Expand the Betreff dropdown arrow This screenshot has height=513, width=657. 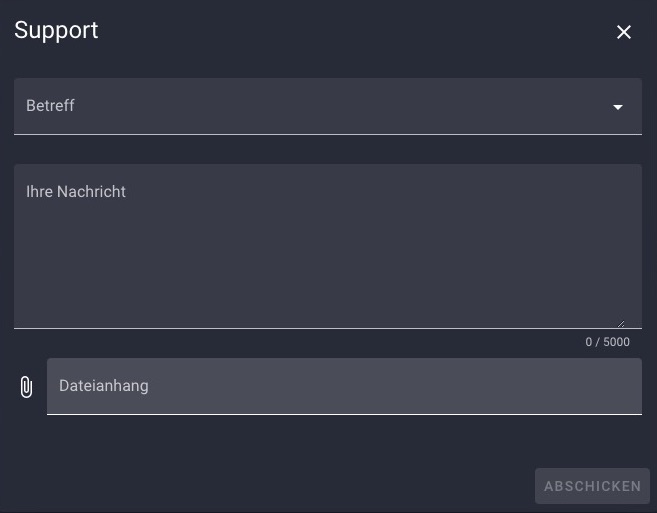pyautogui.click(x=618, y=107)
